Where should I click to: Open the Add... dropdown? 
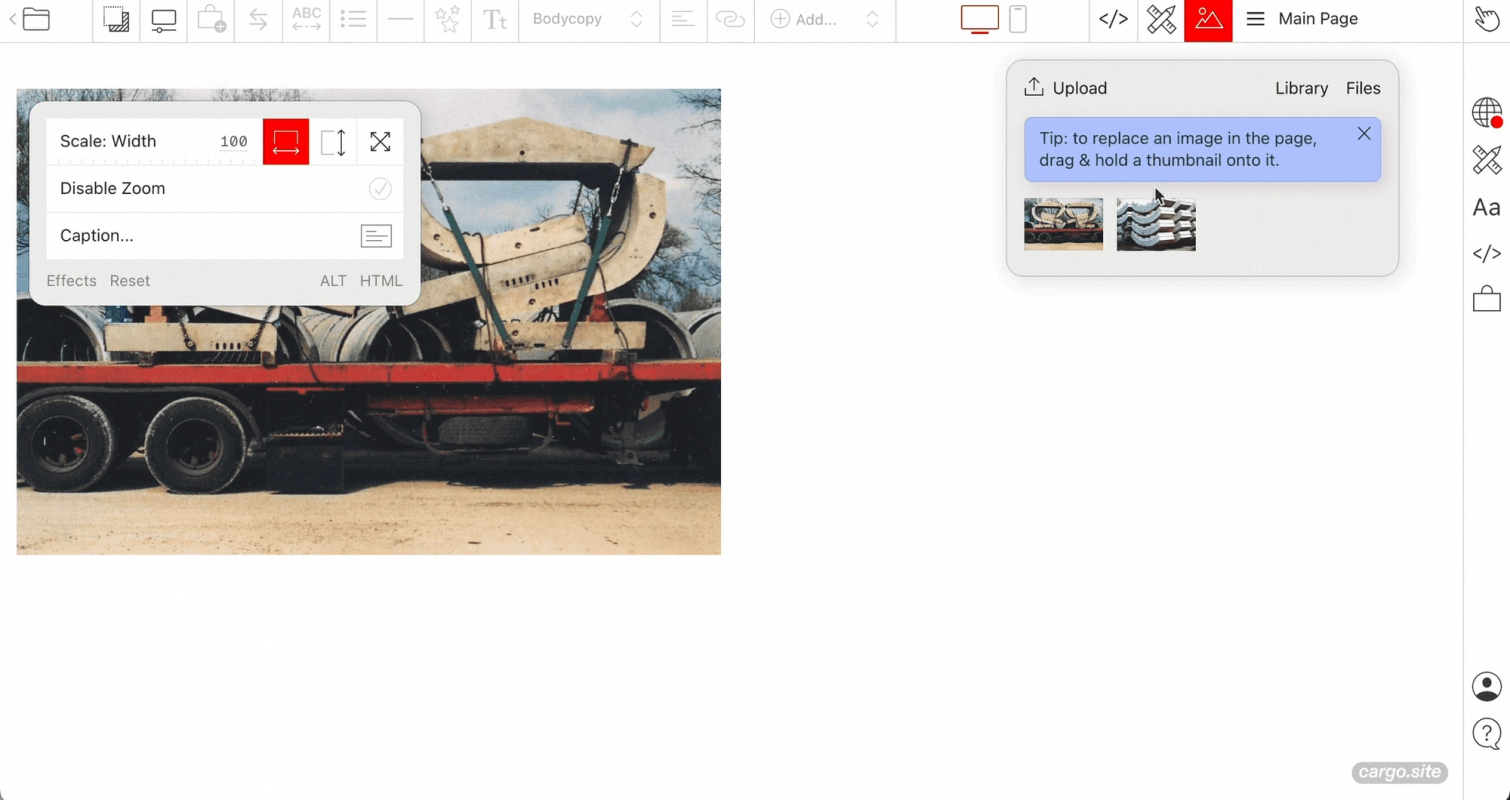(x=825, y=19)
